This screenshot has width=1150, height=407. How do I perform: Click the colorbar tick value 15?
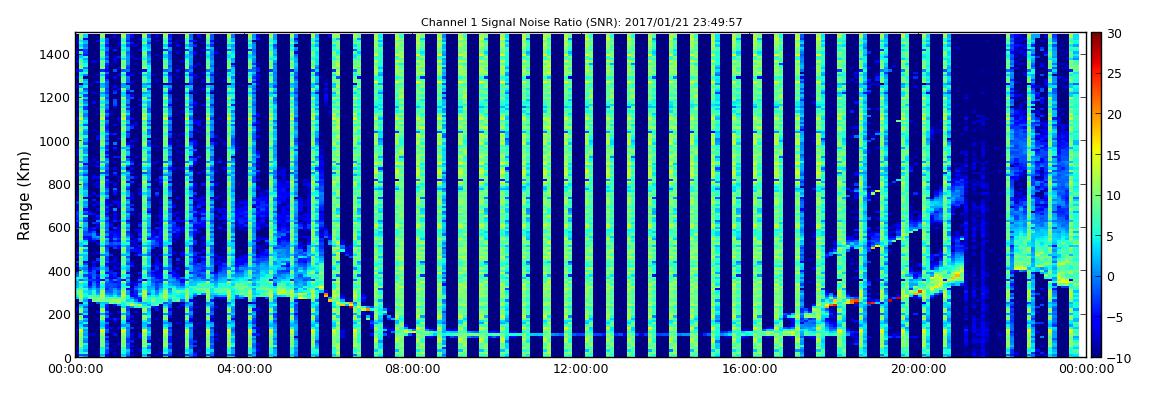click(x=1114, y=155)
